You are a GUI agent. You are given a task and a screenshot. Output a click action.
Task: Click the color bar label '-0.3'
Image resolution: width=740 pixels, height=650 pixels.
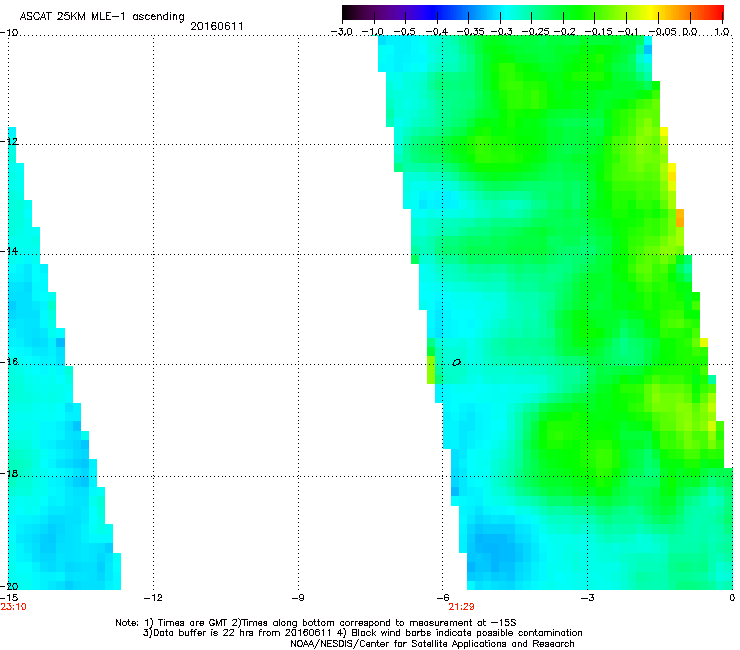click(x=501, y=32)
